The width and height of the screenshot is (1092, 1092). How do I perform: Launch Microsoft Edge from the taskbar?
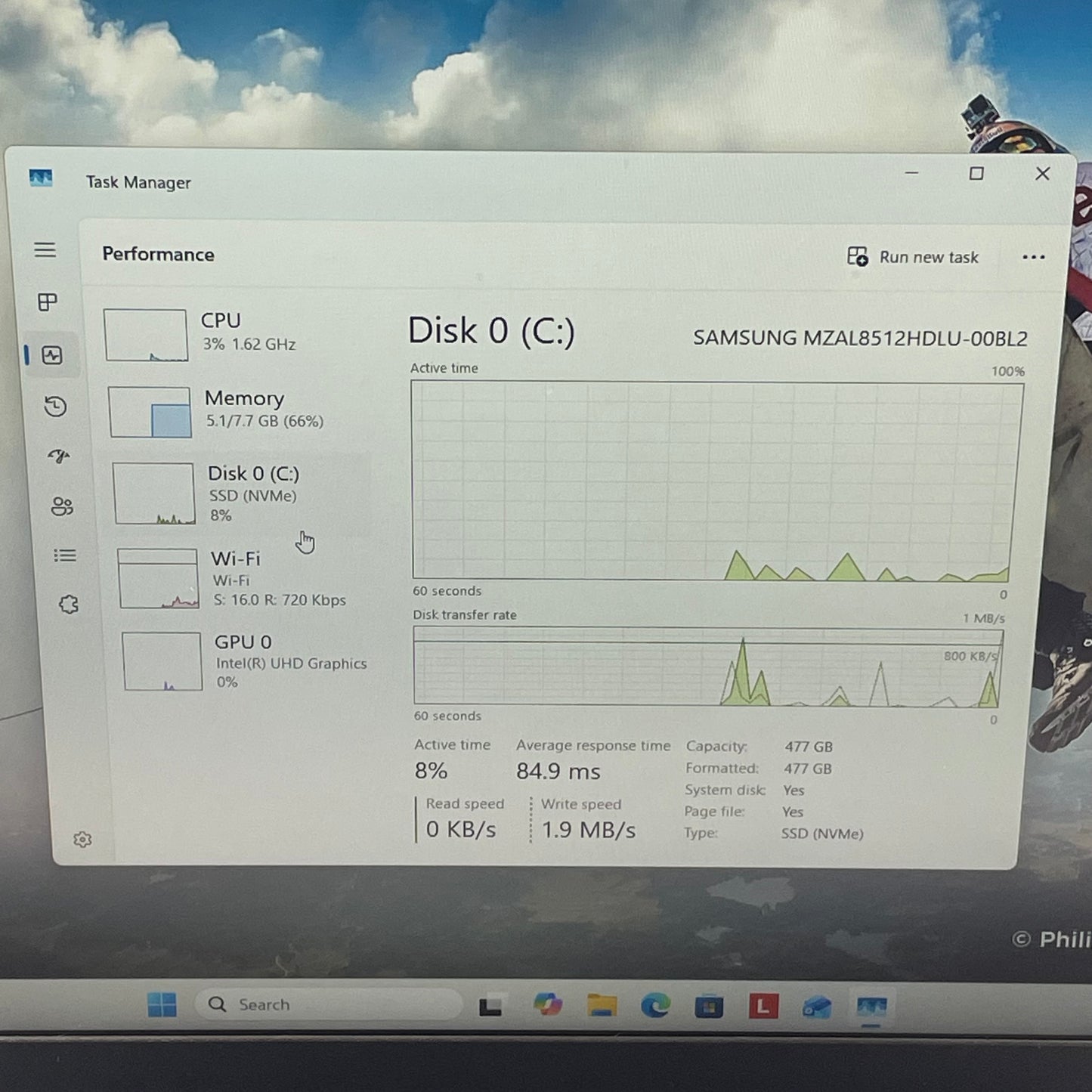point(655,1006)
